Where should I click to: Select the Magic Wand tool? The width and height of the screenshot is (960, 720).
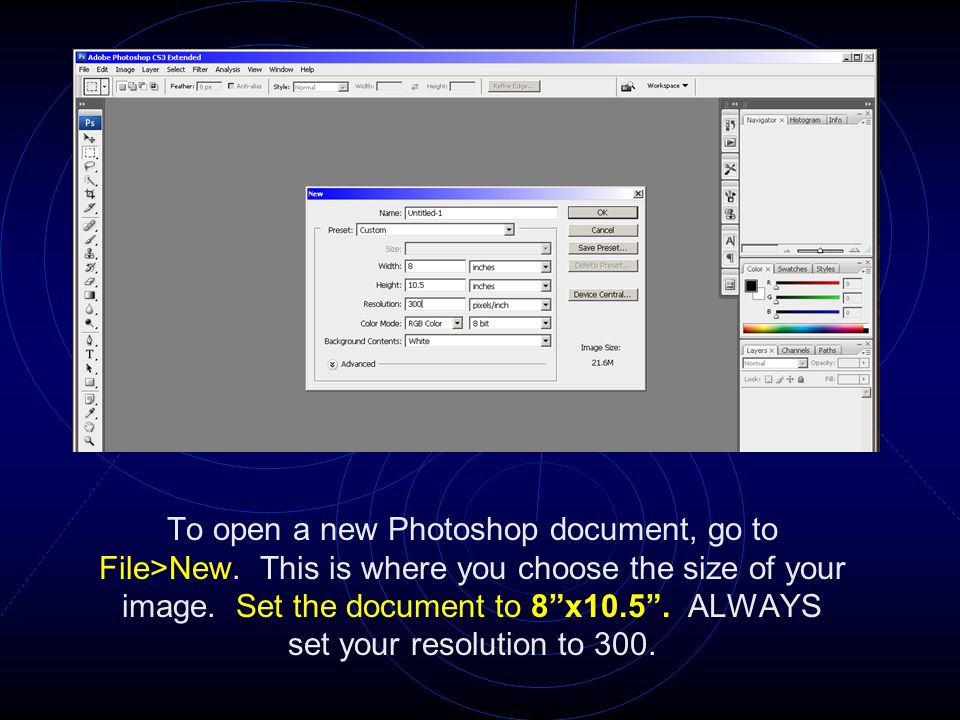pyautogui.click(x=89, y=181)
